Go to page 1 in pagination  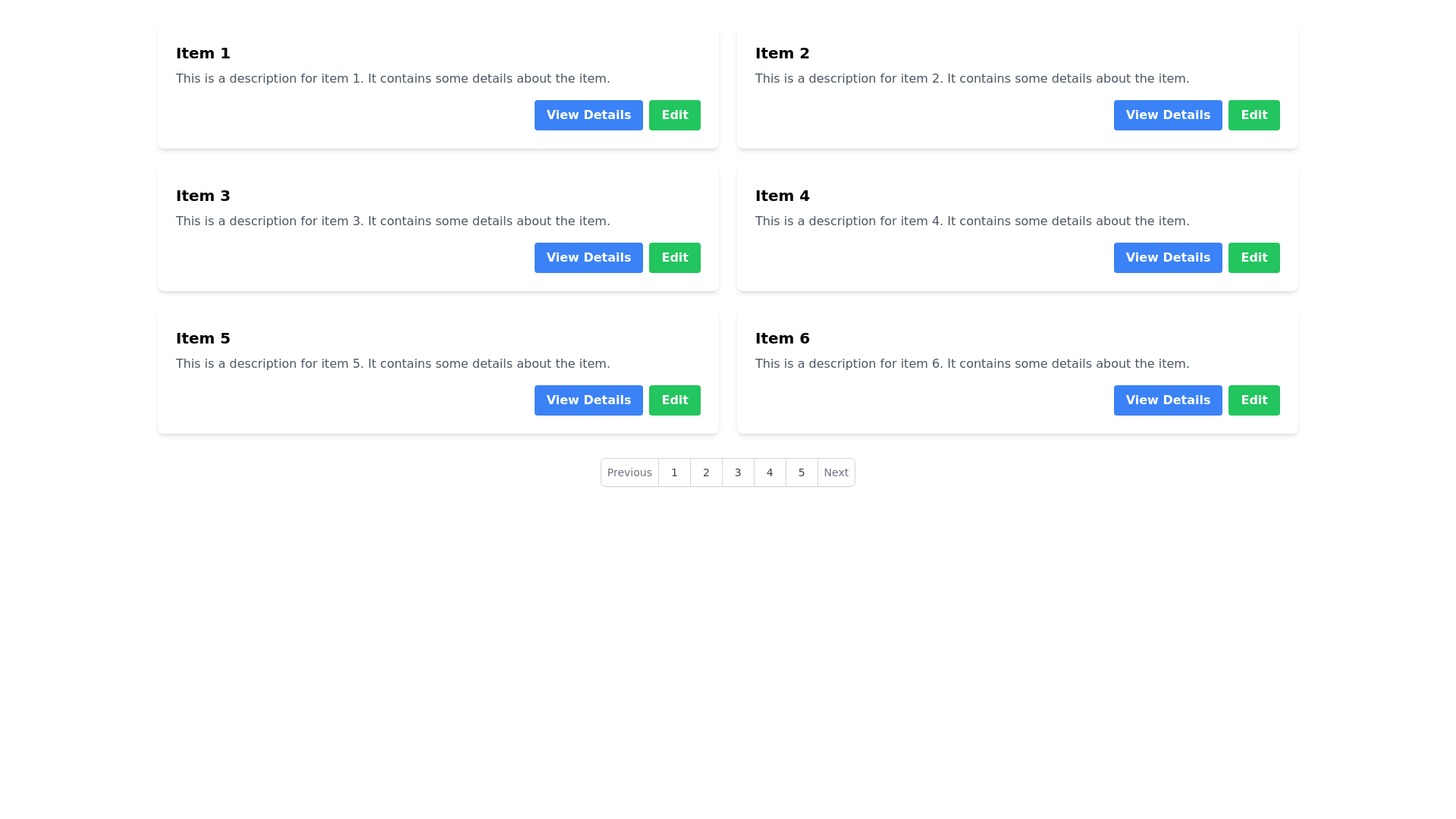click(x=674, y=472)
